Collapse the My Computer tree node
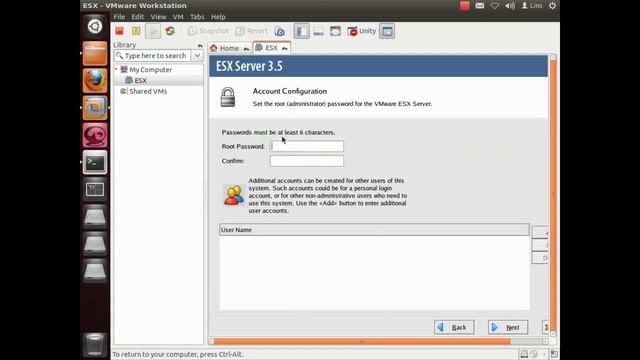This screenshot has width=640, height=360. pos(116,69)
